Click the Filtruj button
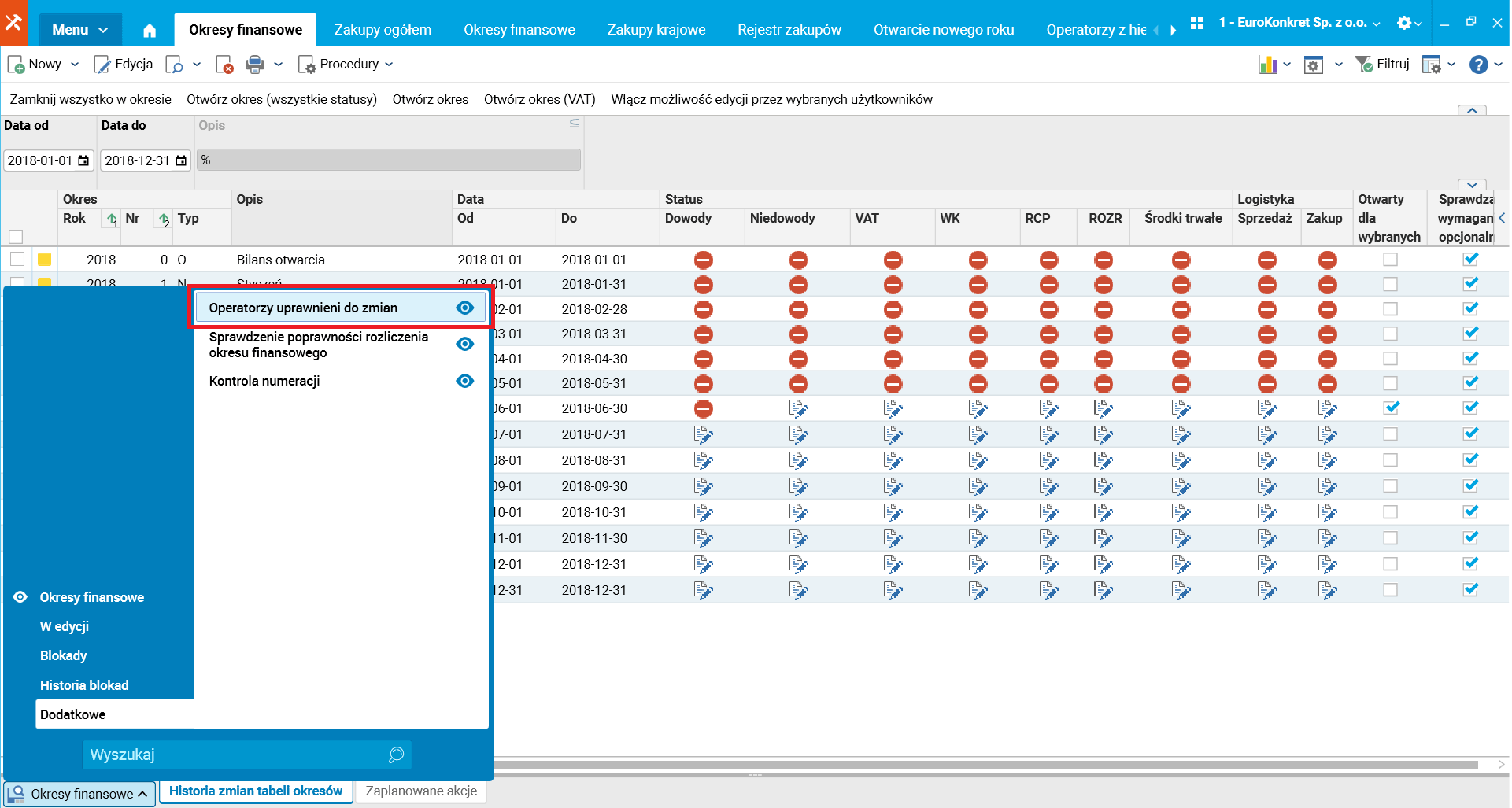1512x808 pixels. [x=1382, y=65]
